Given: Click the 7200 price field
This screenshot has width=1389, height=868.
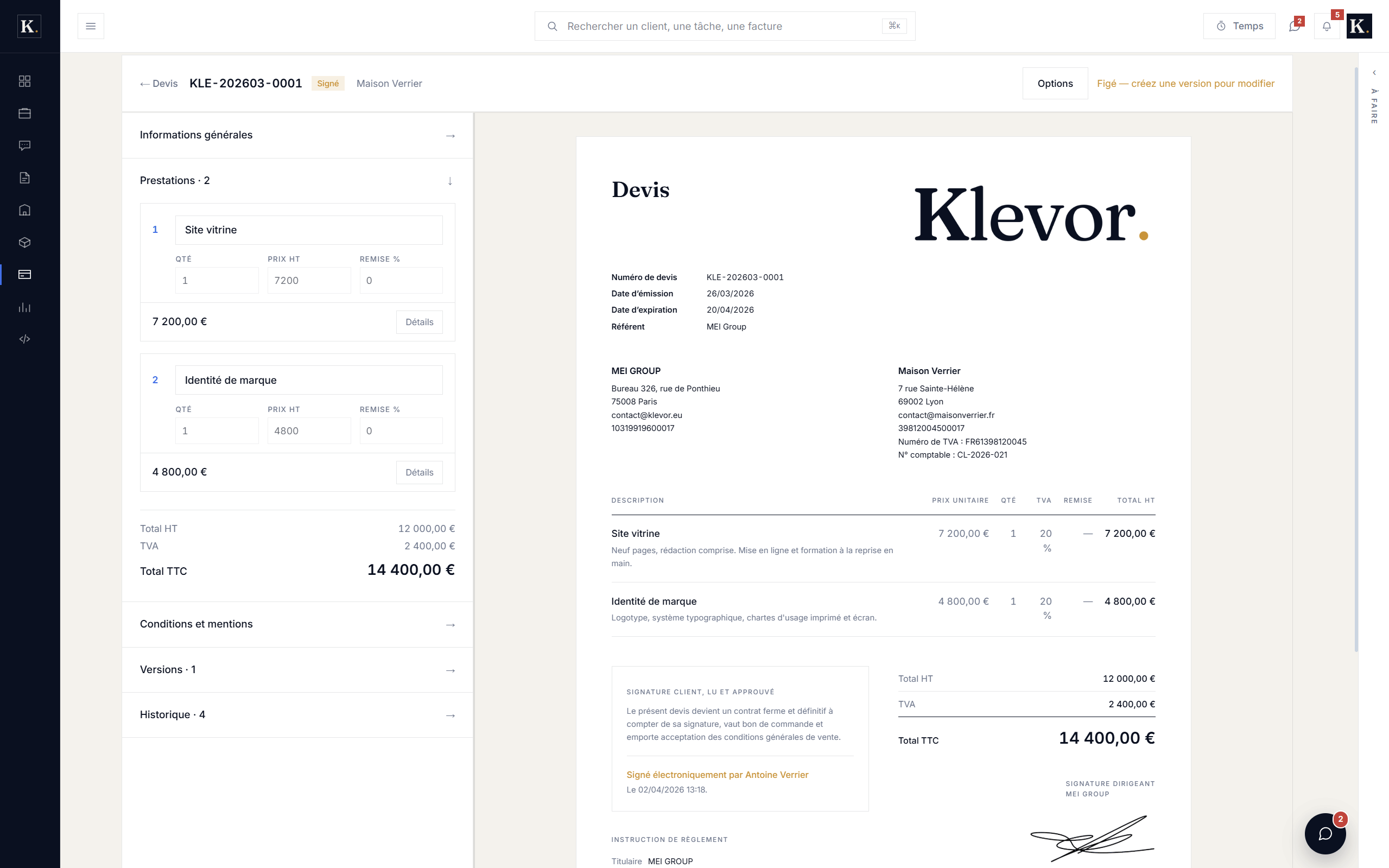Looking at the screenshot, I should click(x=309, y=280).
